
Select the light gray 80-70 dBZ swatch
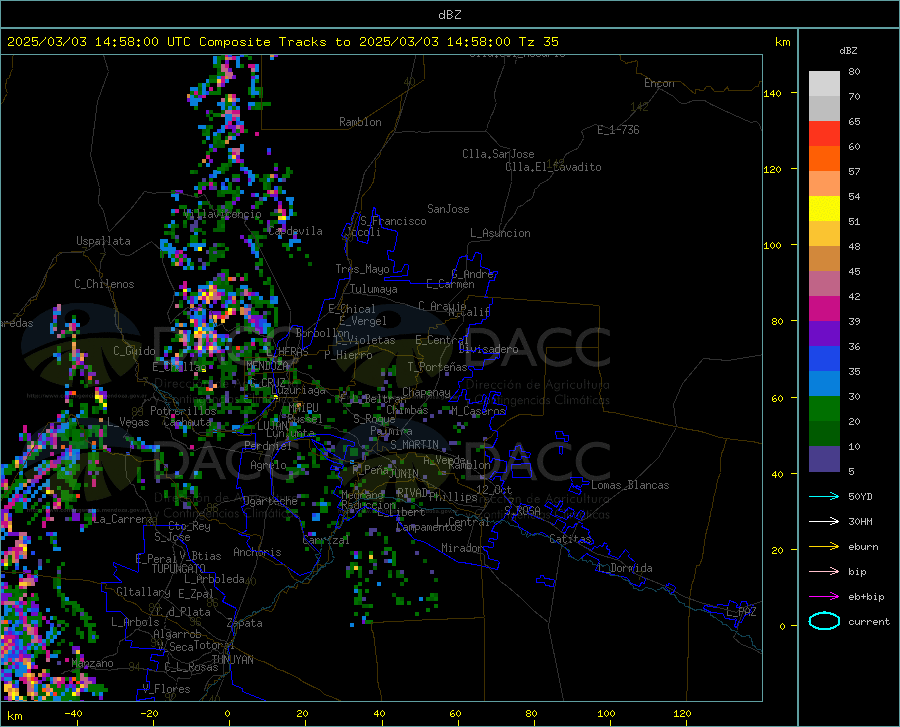click(824, 84)
